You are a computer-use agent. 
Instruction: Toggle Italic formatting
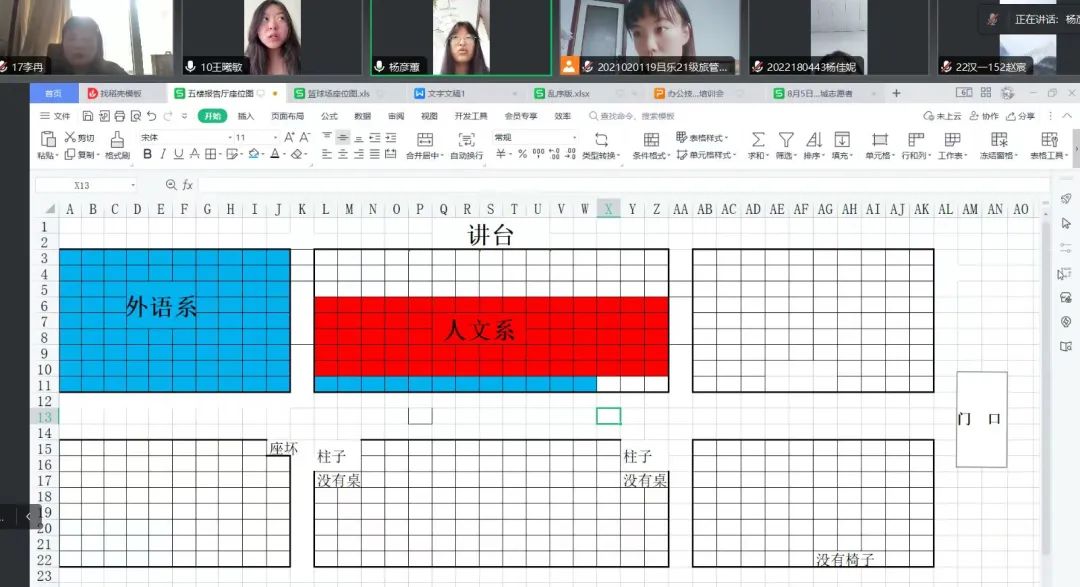click(163, 154)
